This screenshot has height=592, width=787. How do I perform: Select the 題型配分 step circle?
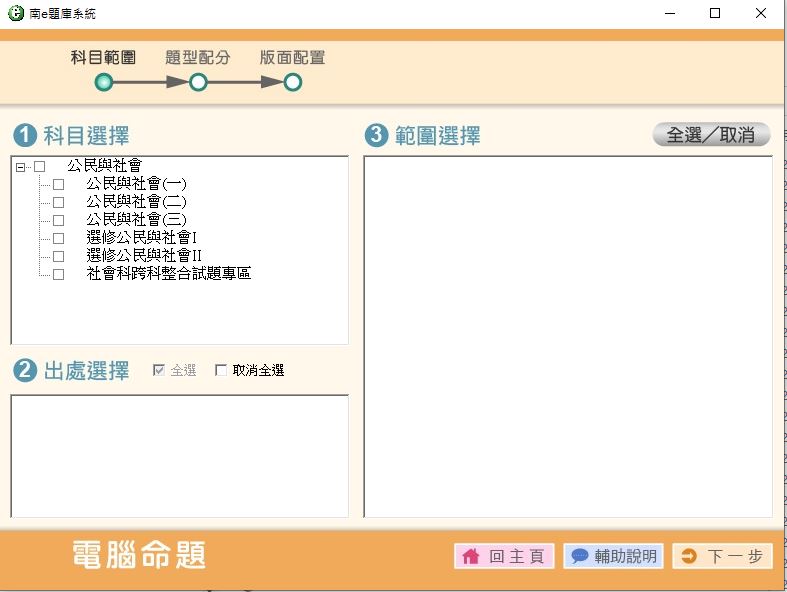click(x=198, y=83)
